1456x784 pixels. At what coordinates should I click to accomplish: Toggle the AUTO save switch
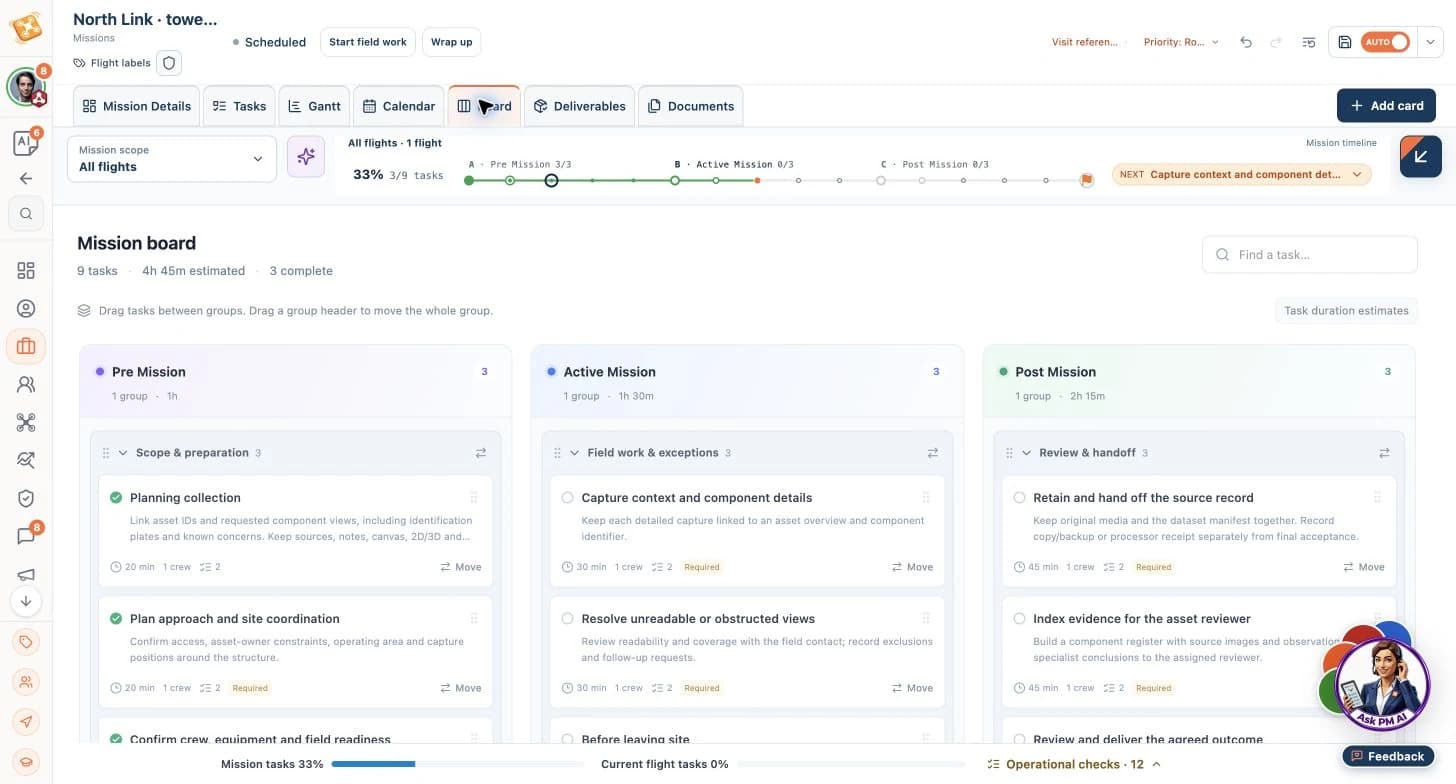tap(1385, 42)
